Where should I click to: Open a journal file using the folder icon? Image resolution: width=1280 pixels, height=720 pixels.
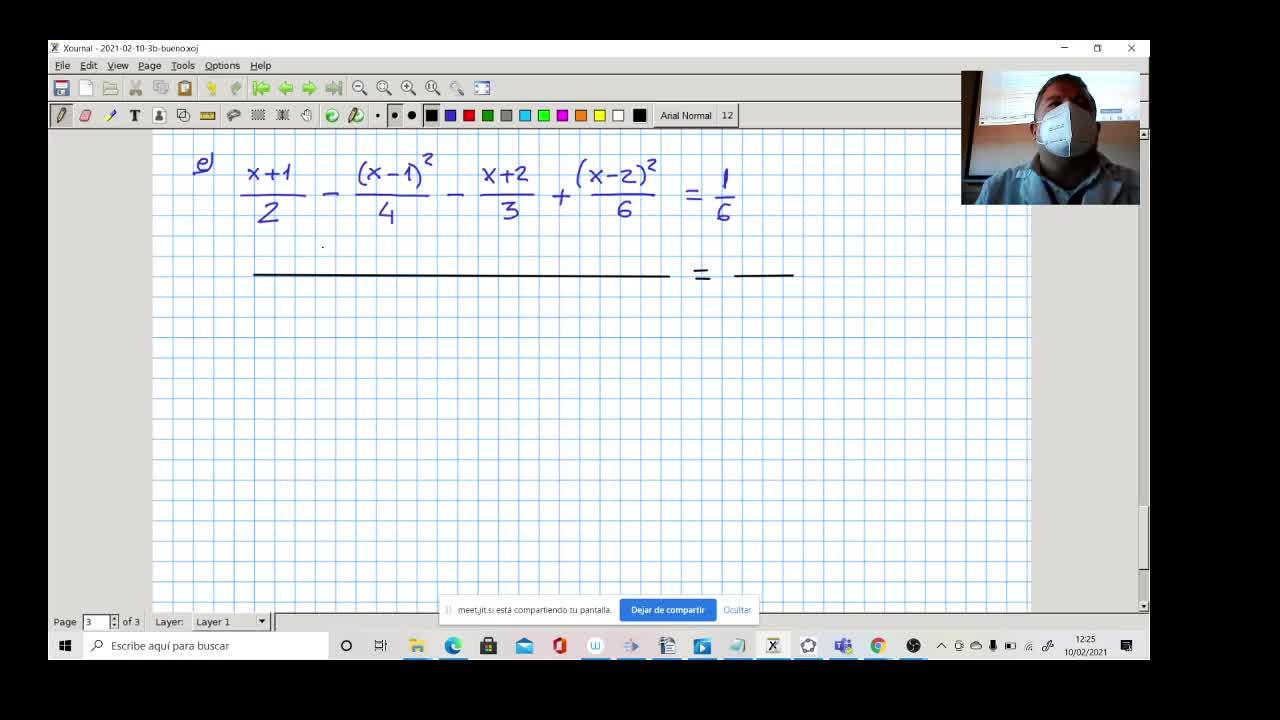click(110, 88)
